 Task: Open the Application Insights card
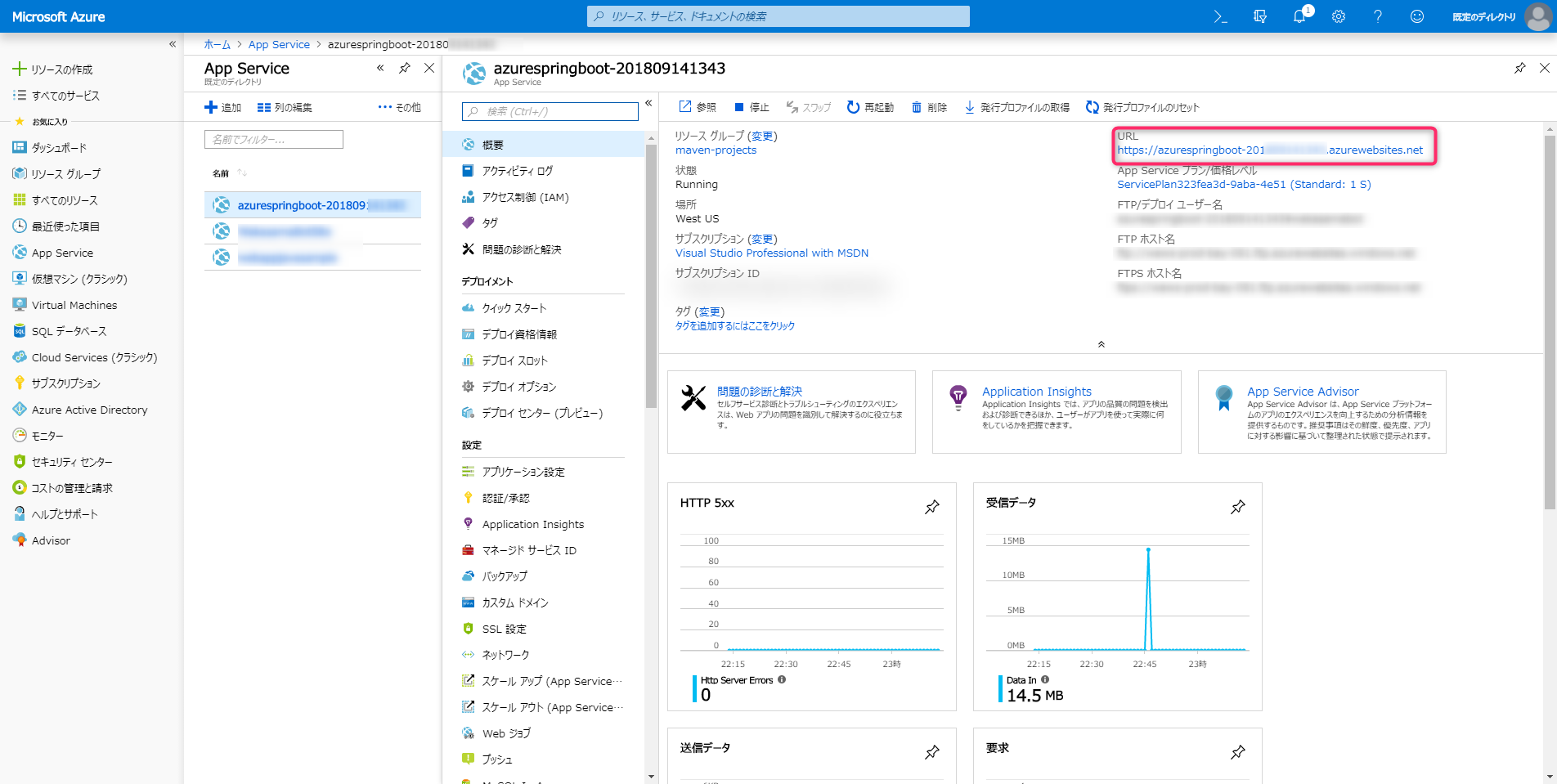1057,412
